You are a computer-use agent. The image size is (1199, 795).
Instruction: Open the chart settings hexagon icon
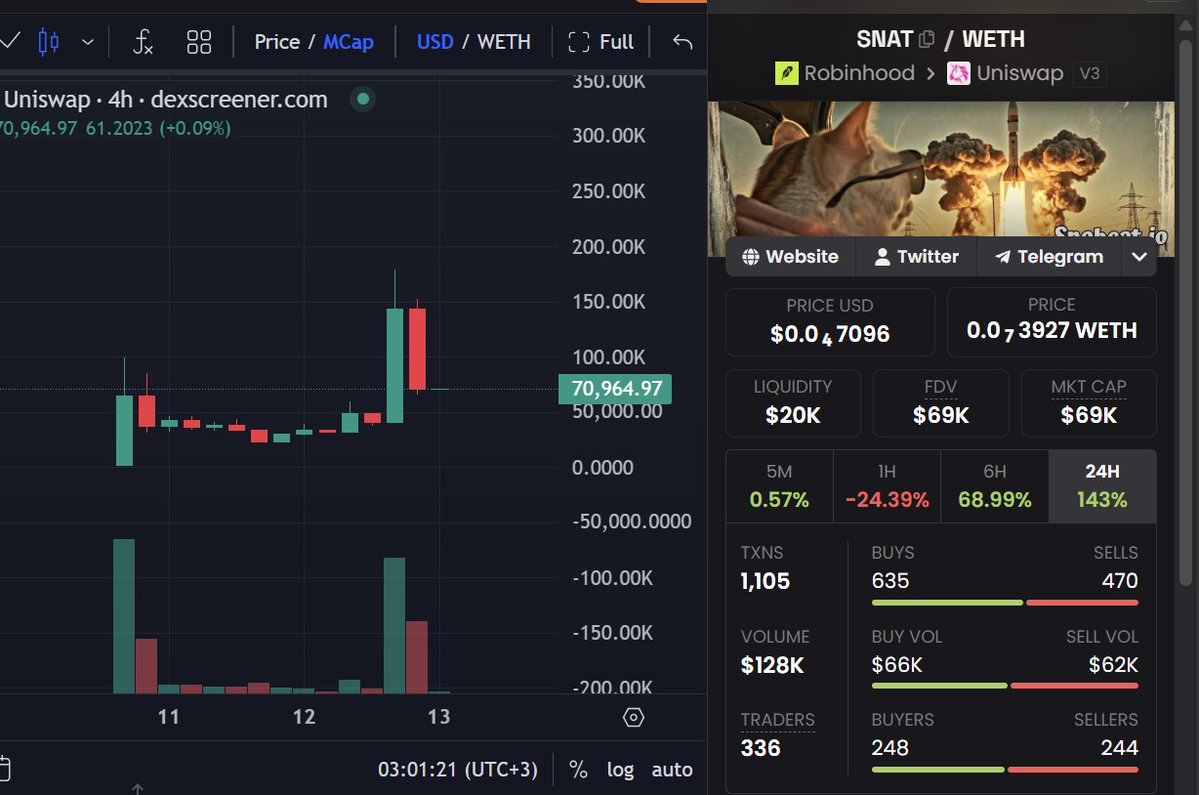(x=634, y=717)
